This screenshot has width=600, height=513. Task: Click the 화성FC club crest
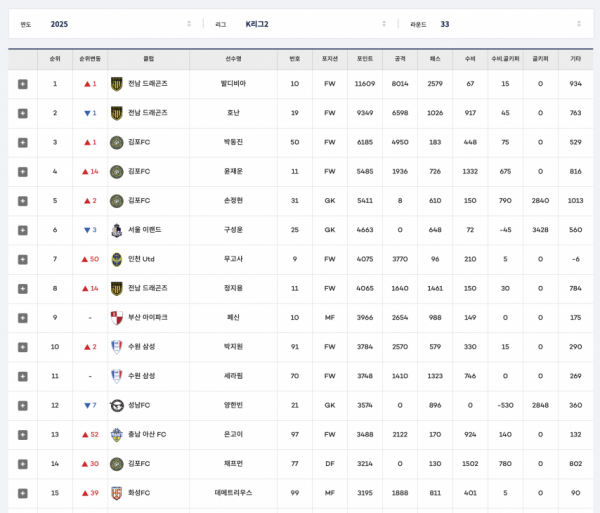[x=117, y=493]
